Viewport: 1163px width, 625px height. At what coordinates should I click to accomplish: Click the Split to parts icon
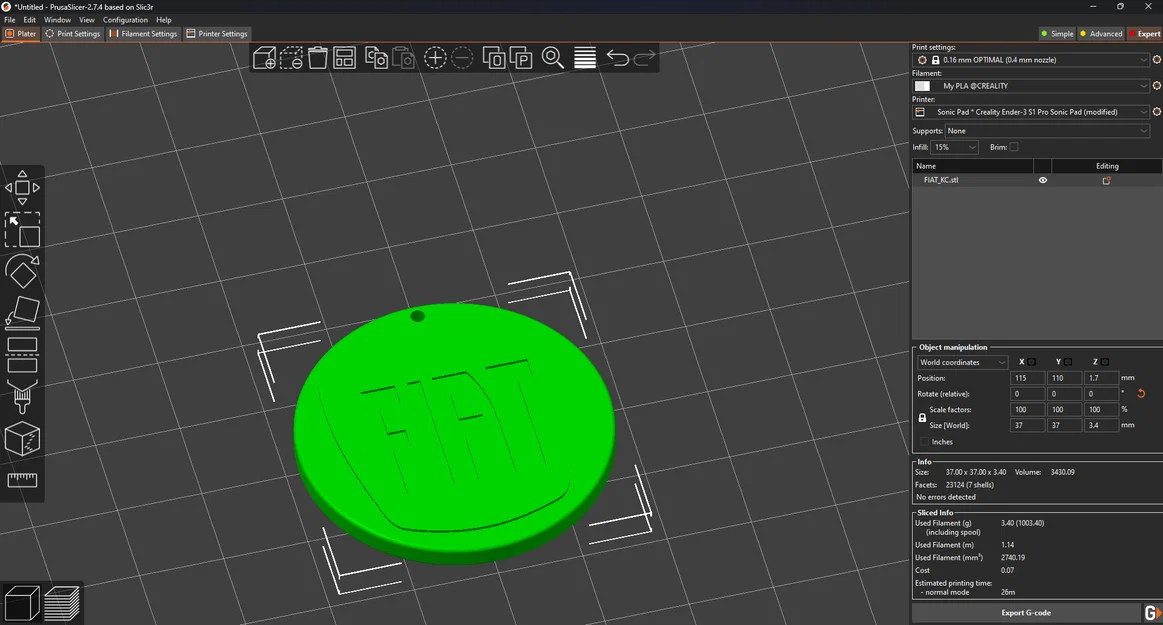pos(521,58)
